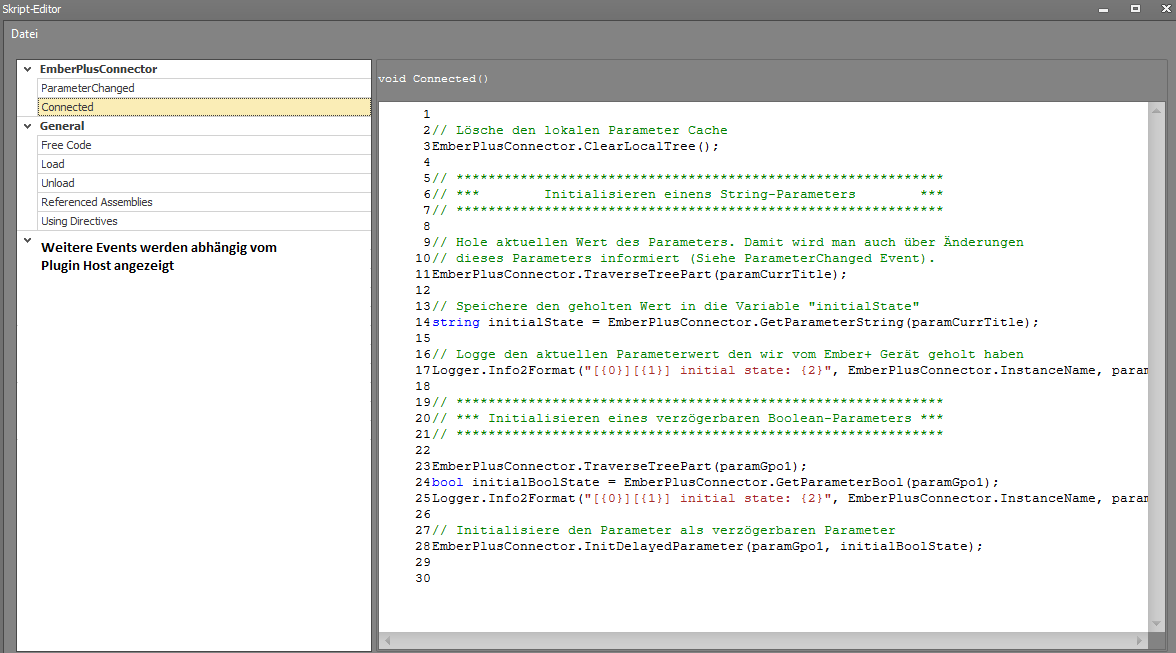Maximize the Skript-Editor window
The height and width of the screenshot is (653, 1176).
coord(1136,9)
